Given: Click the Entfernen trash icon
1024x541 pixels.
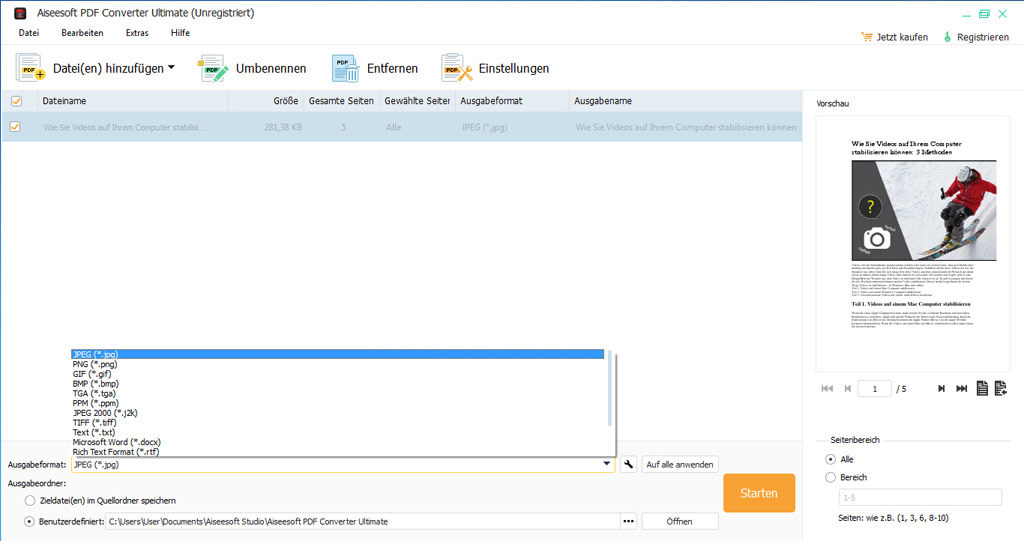Looking at the screenshot, I should tap(345, 68).
